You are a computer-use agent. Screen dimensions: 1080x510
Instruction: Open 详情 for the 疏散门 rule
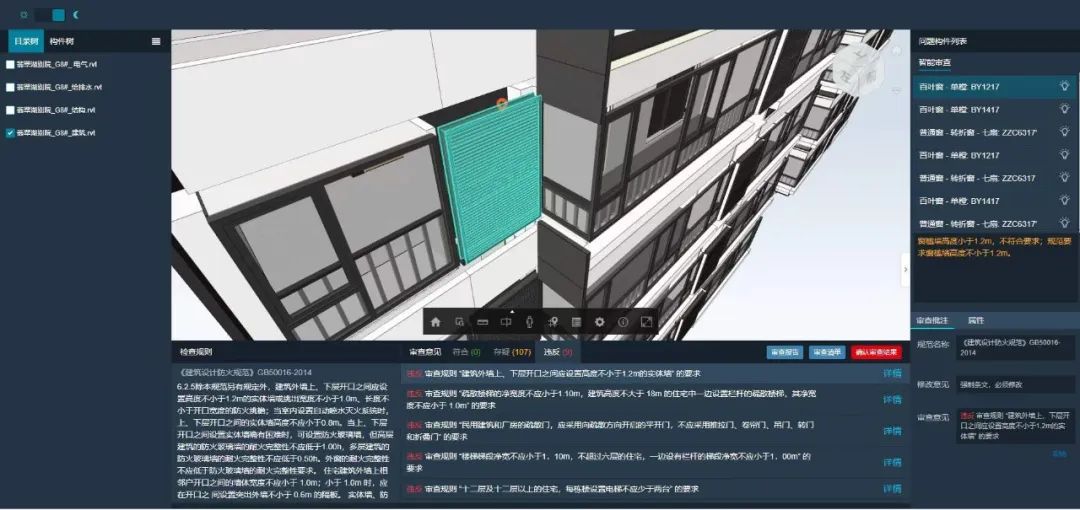click(892, 431)
